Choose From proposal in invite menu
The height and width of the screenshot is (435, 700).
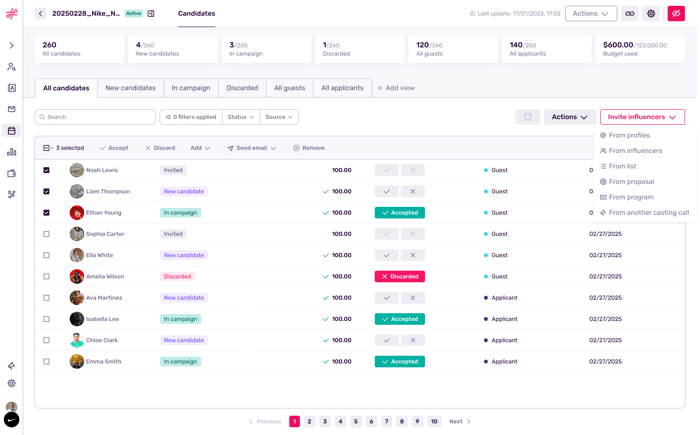pyautogui.click(x=630, y=182)
